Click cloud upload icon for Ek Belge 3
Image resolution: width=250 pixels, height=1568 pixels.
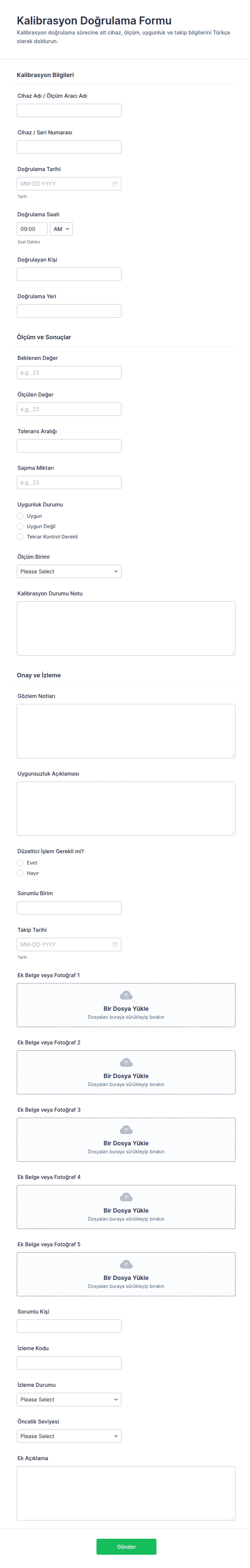[x=126, y=1130]
